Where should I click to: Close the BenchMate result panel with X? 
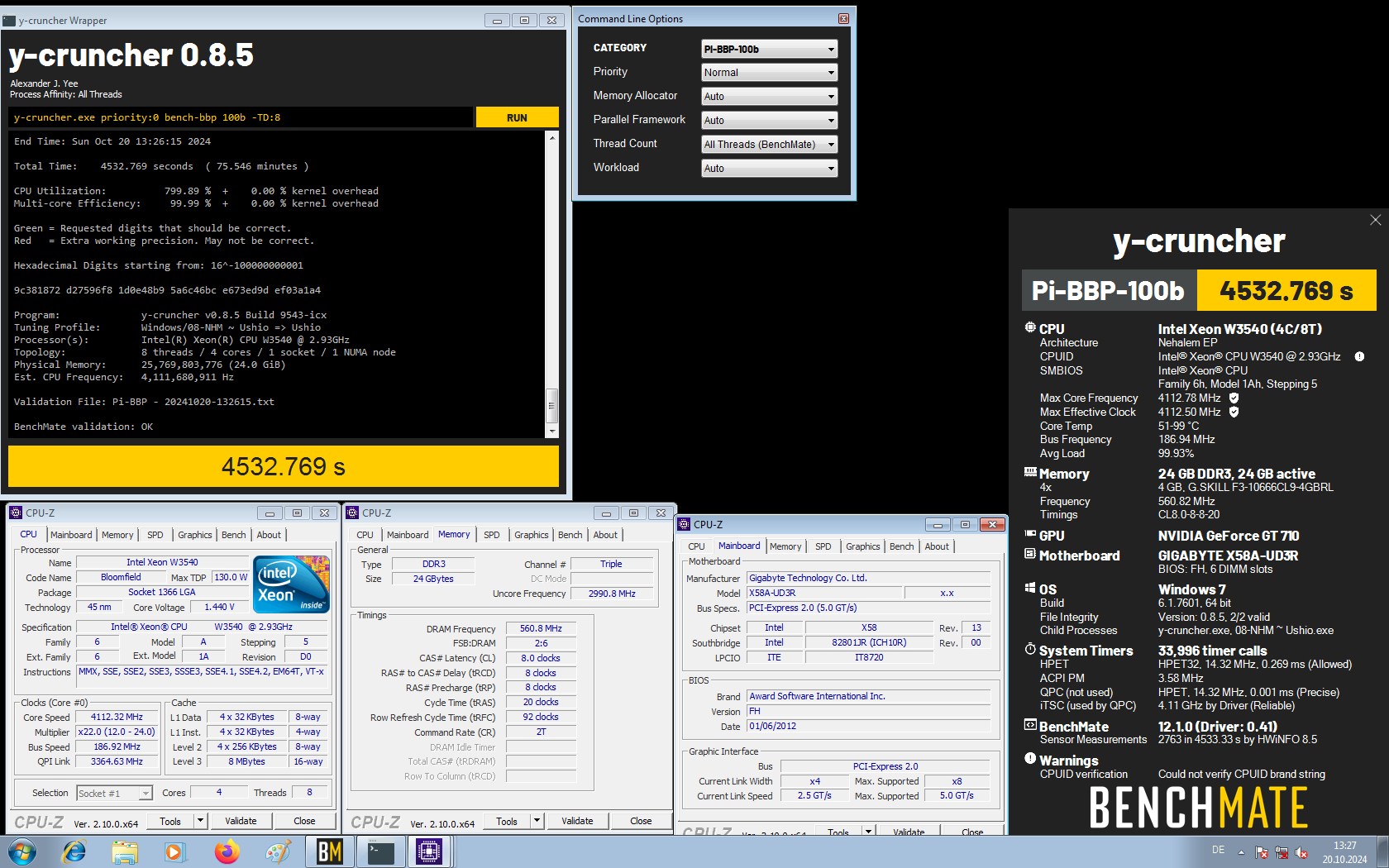pyautogui.click(x=1375, y=220)
